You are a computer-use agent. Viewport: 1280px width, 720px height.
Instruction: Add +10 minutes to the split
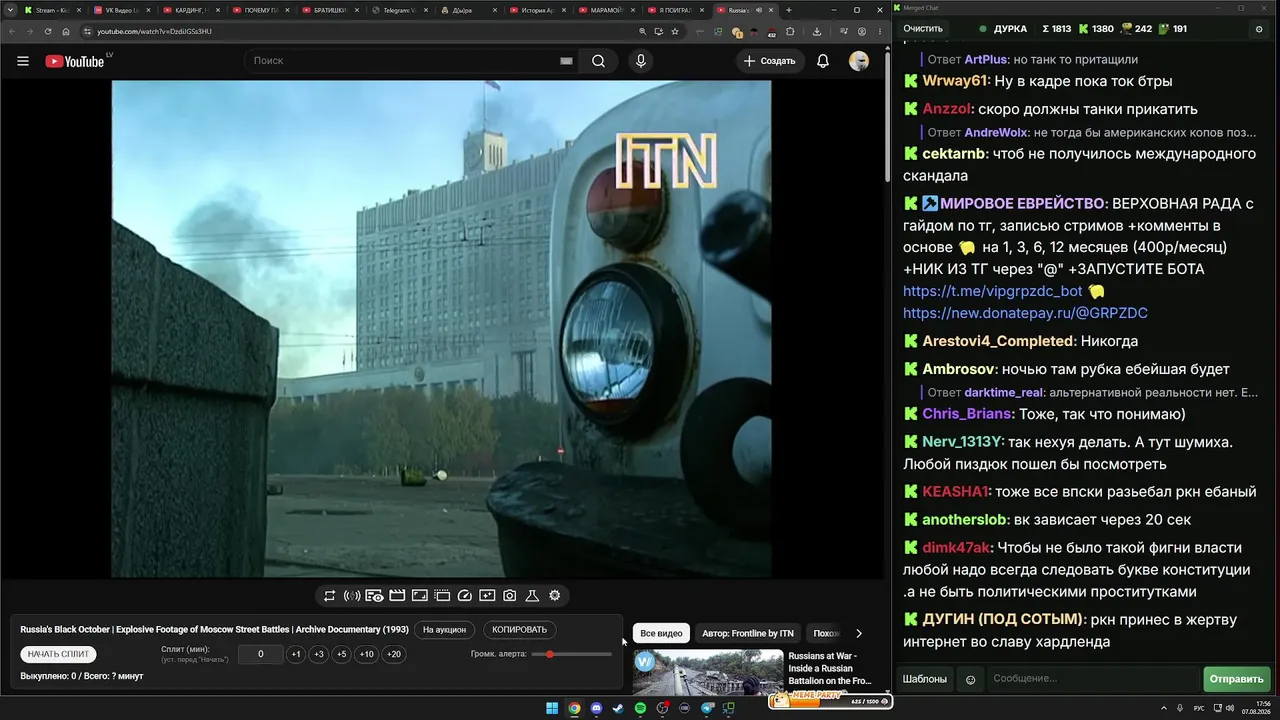[x=367, y=654]
